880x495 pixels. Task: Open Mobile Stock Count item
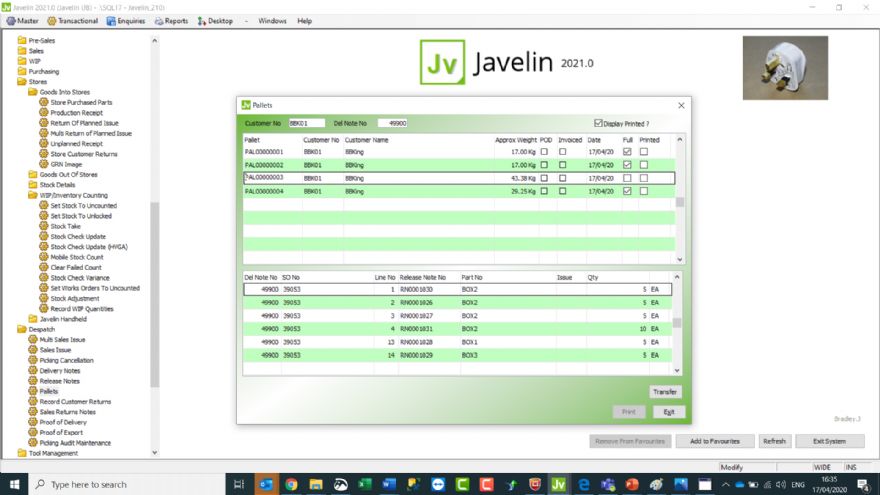(x=77, y=257)
